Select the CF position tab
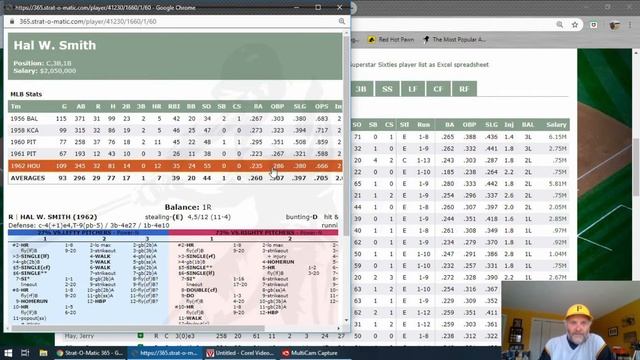This screenshot has height=360, width=640. (x=438, y=89)
